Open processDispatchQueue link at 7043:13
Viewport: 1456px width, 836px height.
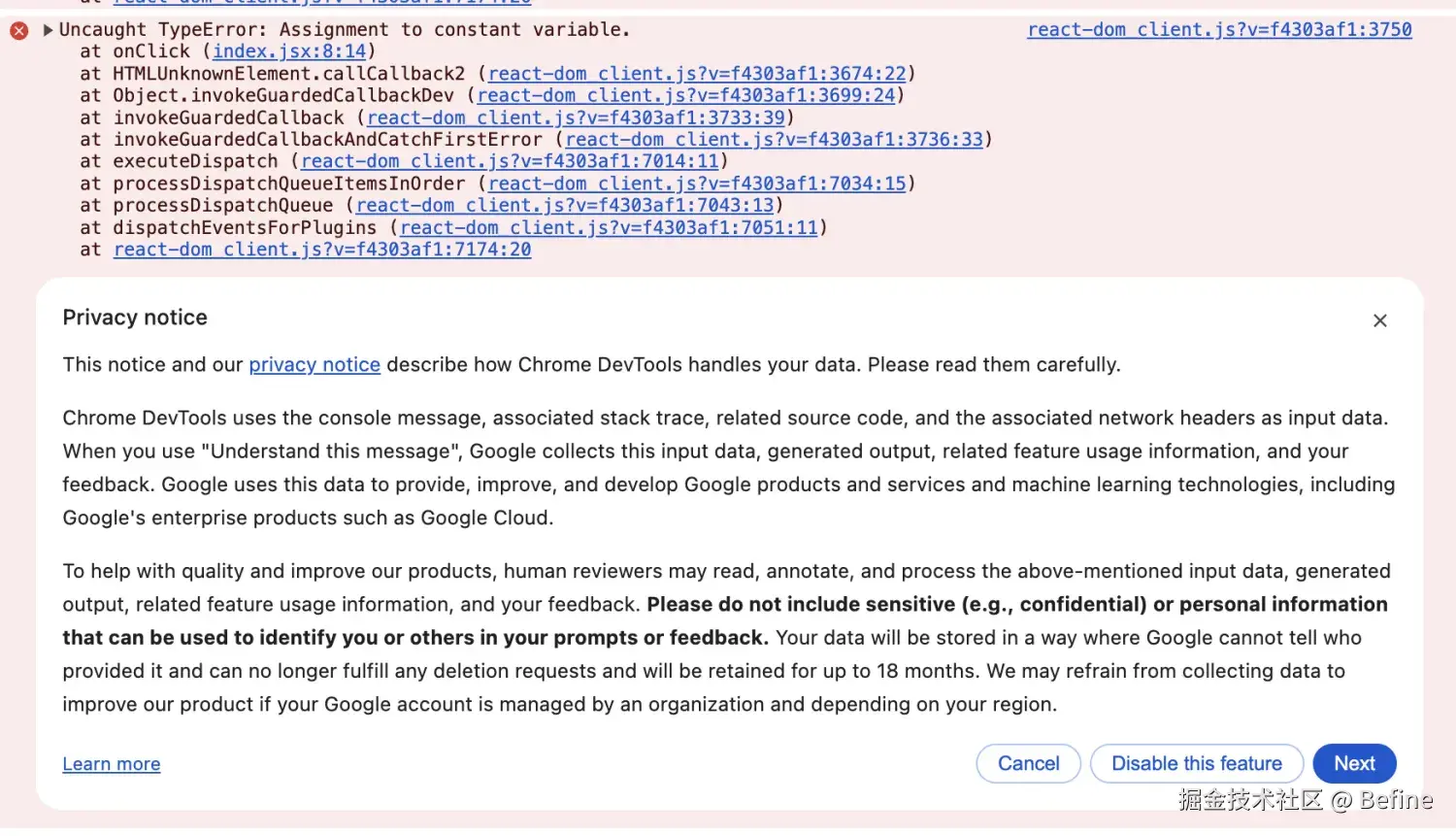coord(565,206)
